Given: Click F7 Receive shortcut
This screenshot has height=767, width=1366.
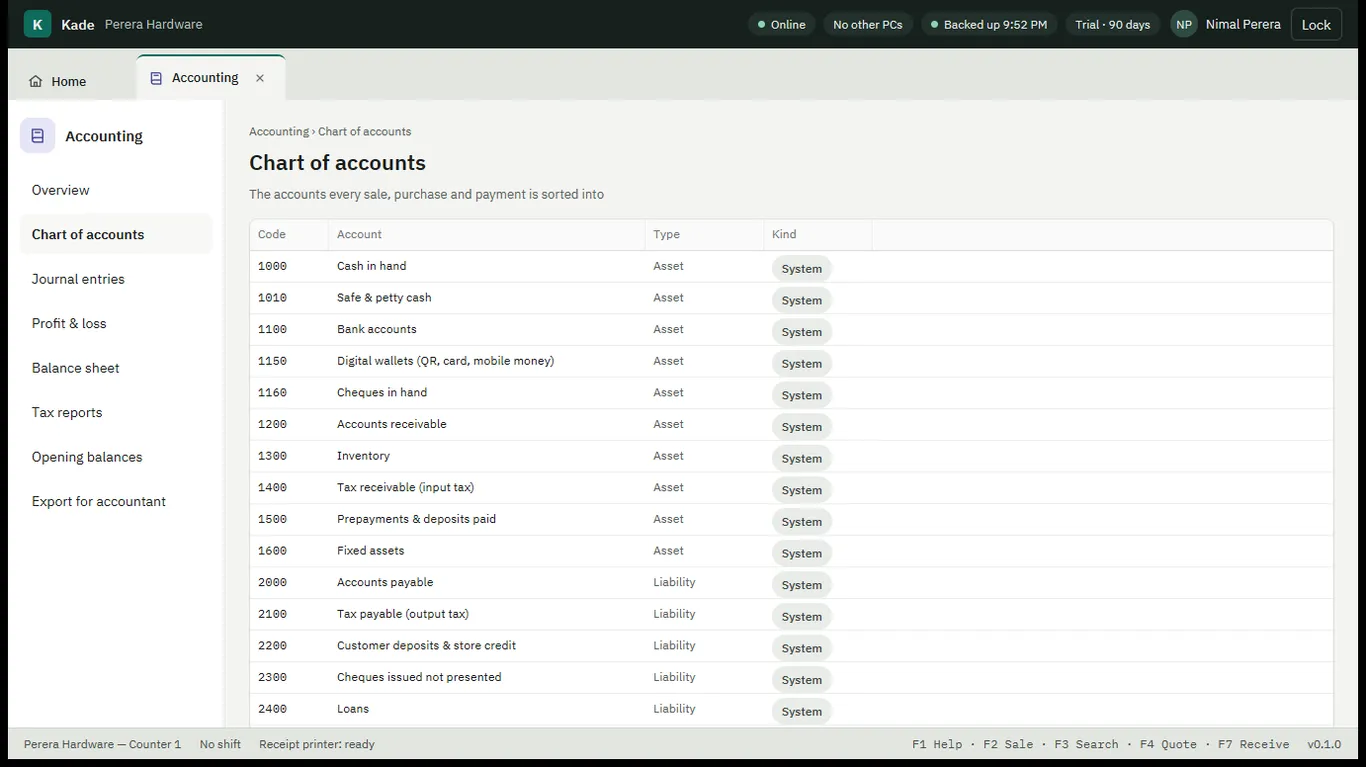Looking at the screenshot, I should pos(1253,744).
